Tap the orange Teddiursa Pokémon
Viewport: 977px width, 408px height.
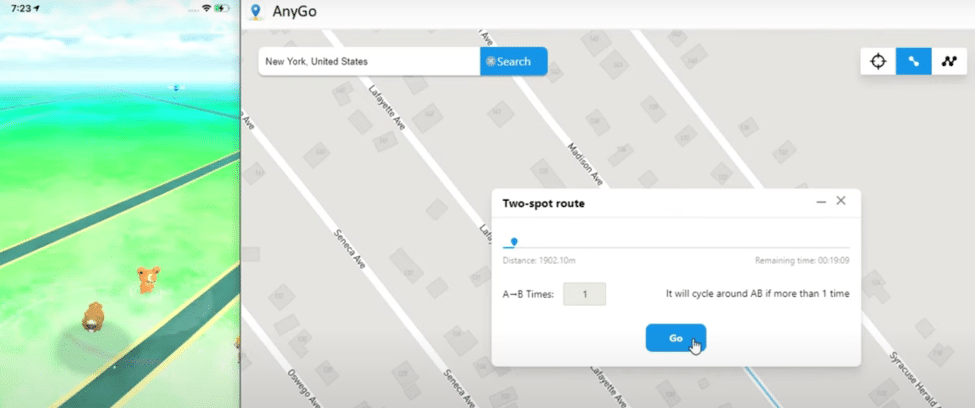pos(149,278)
